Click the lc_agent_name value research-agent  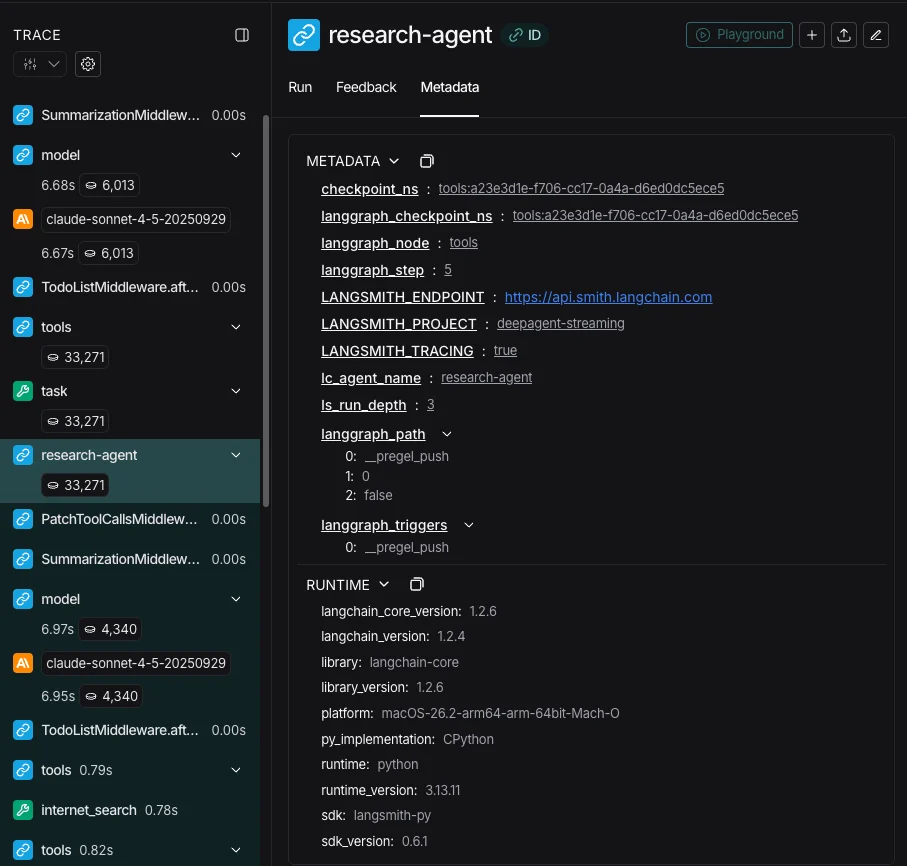pyautogui.click(x=486, y=377)
